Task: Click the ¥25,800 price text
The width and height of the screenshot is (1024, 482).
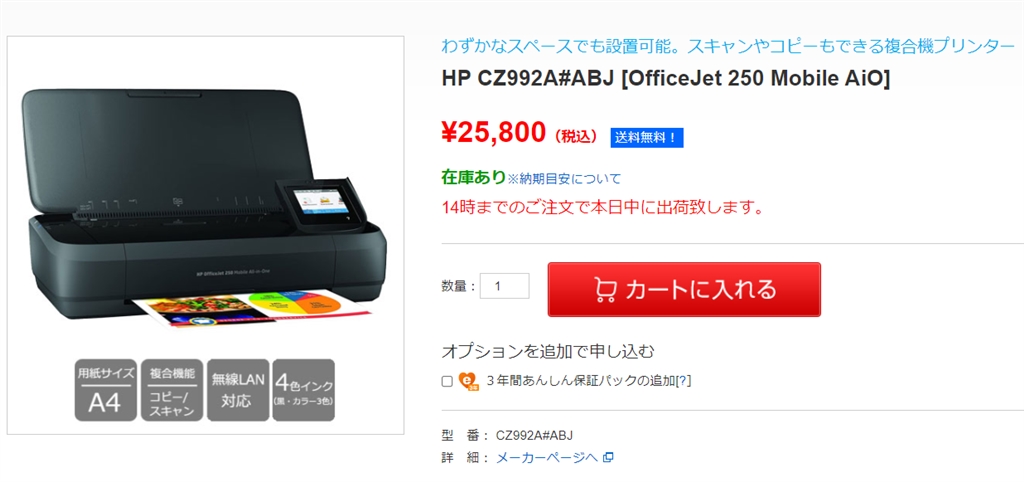Action: (x=493, y=133)
